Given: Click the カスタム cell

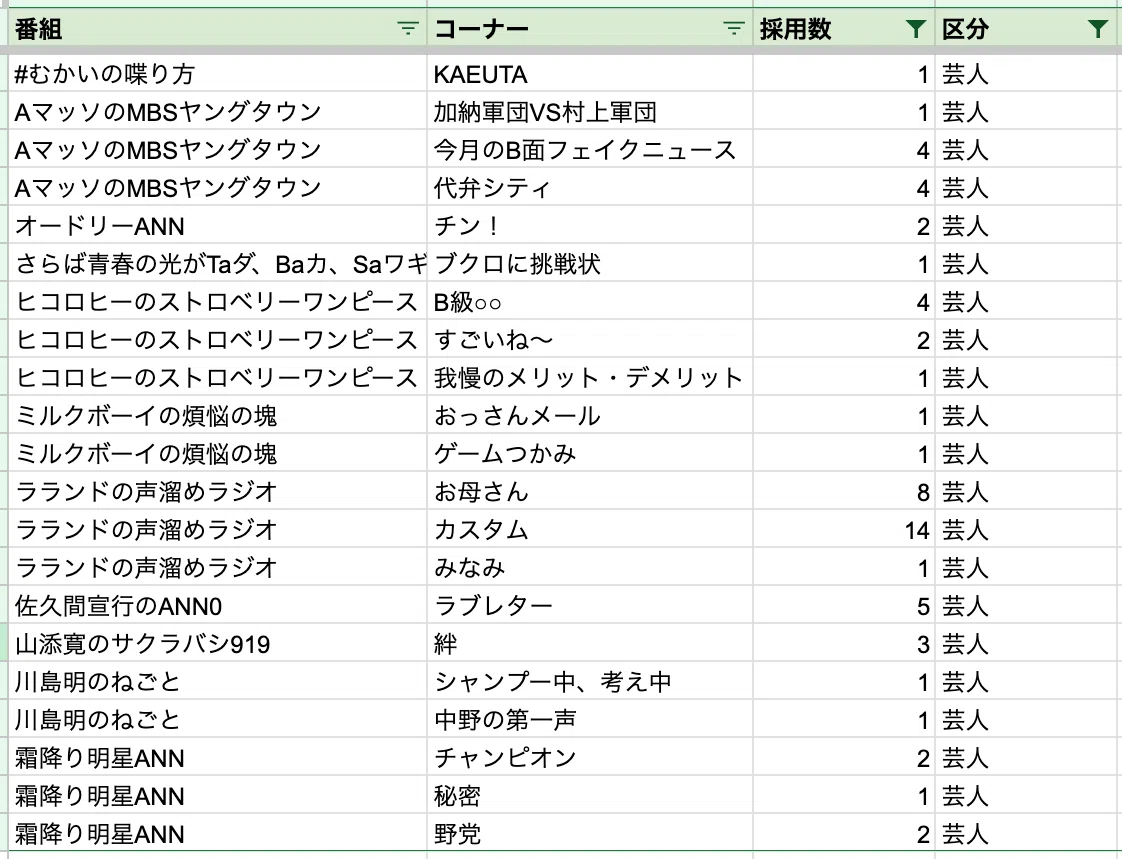Looking at the screenshot, I should 590,530.
